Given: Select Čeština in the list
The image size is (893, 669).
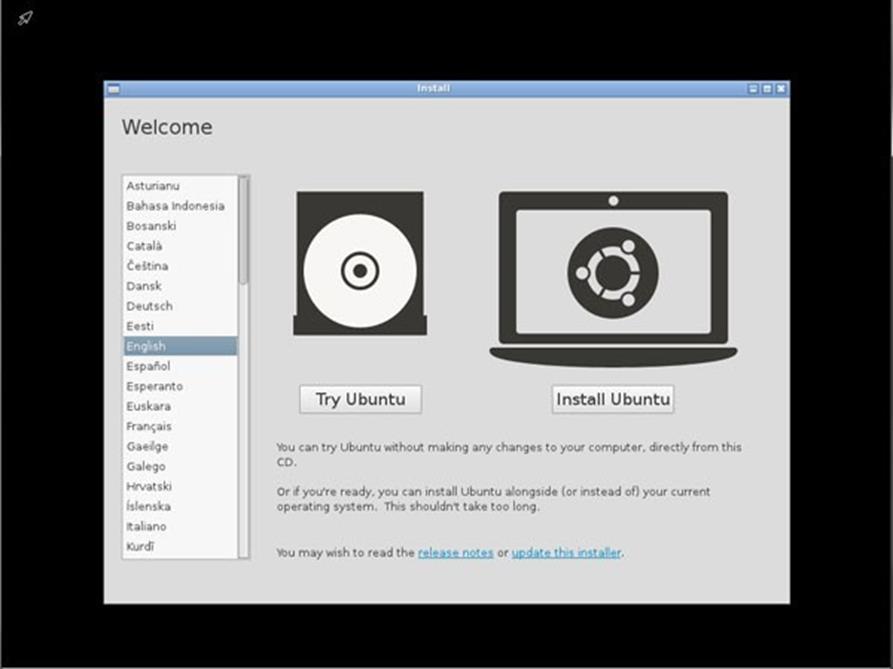Looking at the screenshot, I should 180,266.
